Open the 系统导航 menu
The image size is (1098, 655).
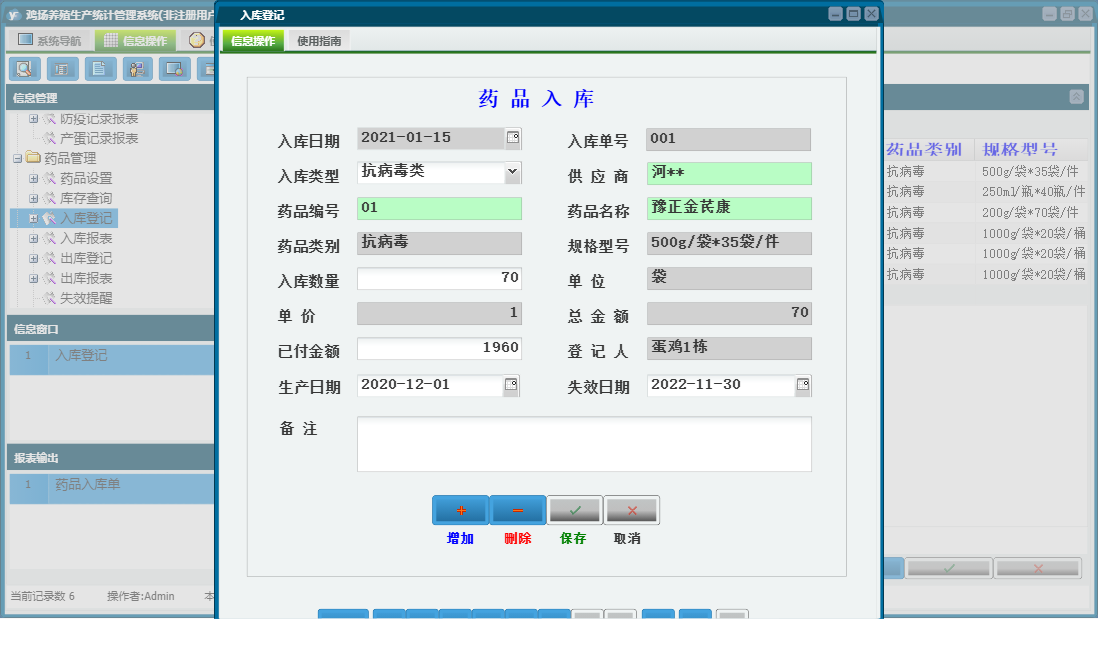pos(48,40)
